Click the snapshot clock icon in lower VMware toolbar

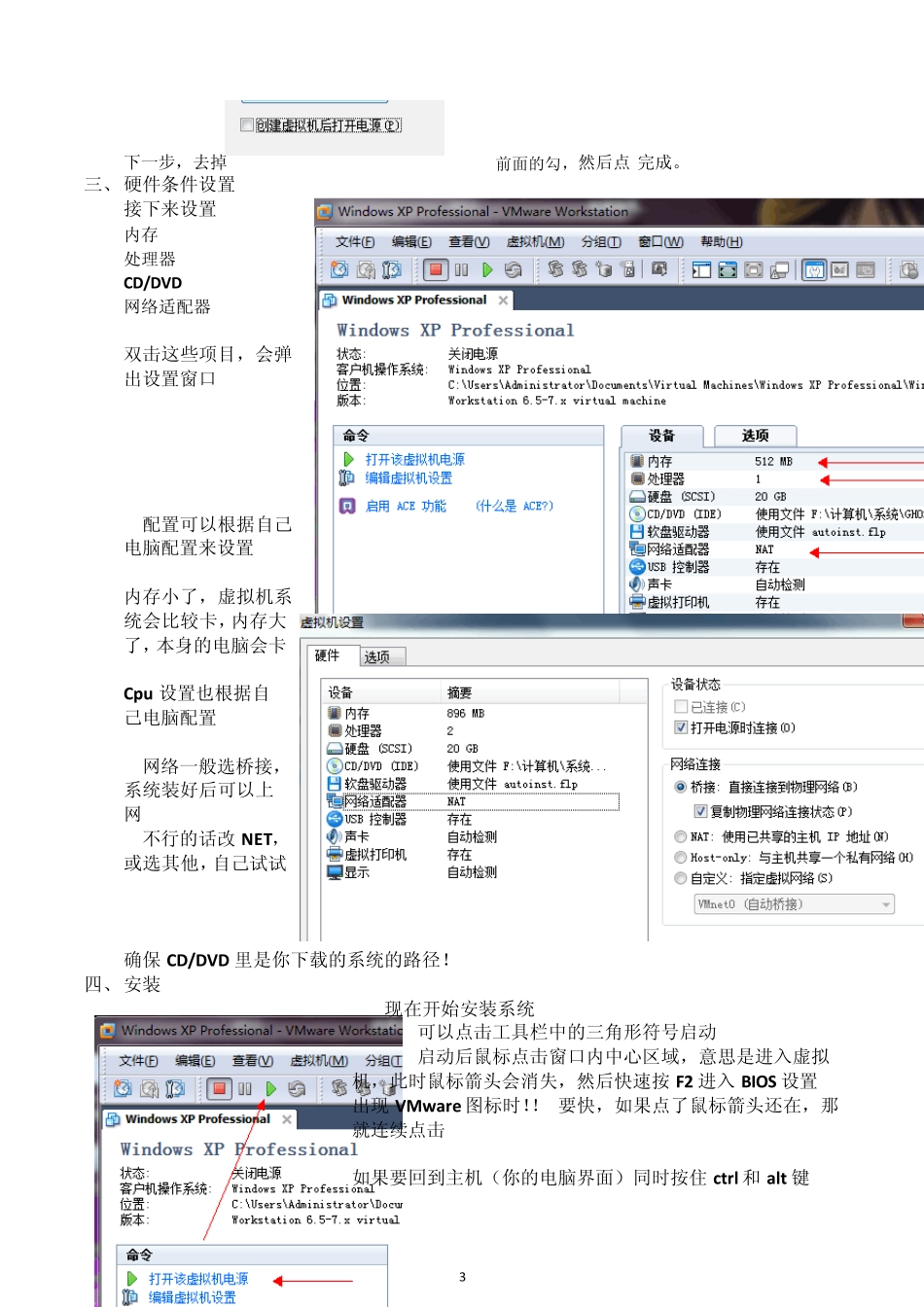[123, 1088]
